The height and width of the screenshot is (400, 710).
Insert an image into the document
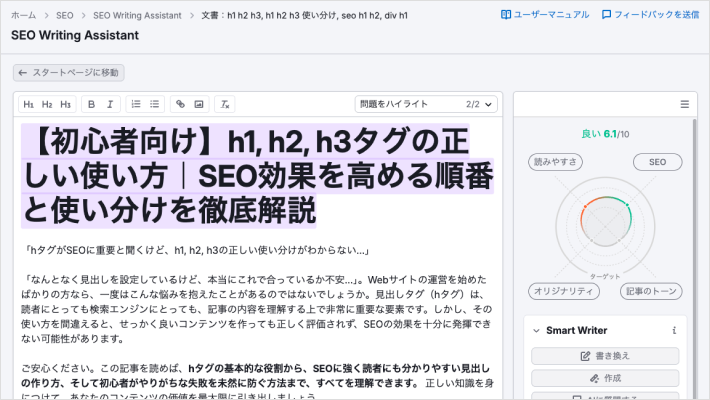199,104
